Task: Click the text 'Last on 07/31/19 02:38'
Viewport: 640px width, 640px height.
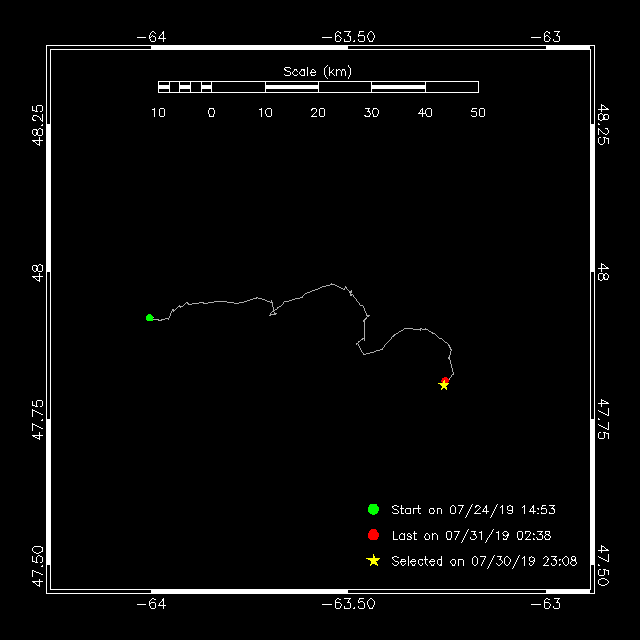Action: (471, 536)
